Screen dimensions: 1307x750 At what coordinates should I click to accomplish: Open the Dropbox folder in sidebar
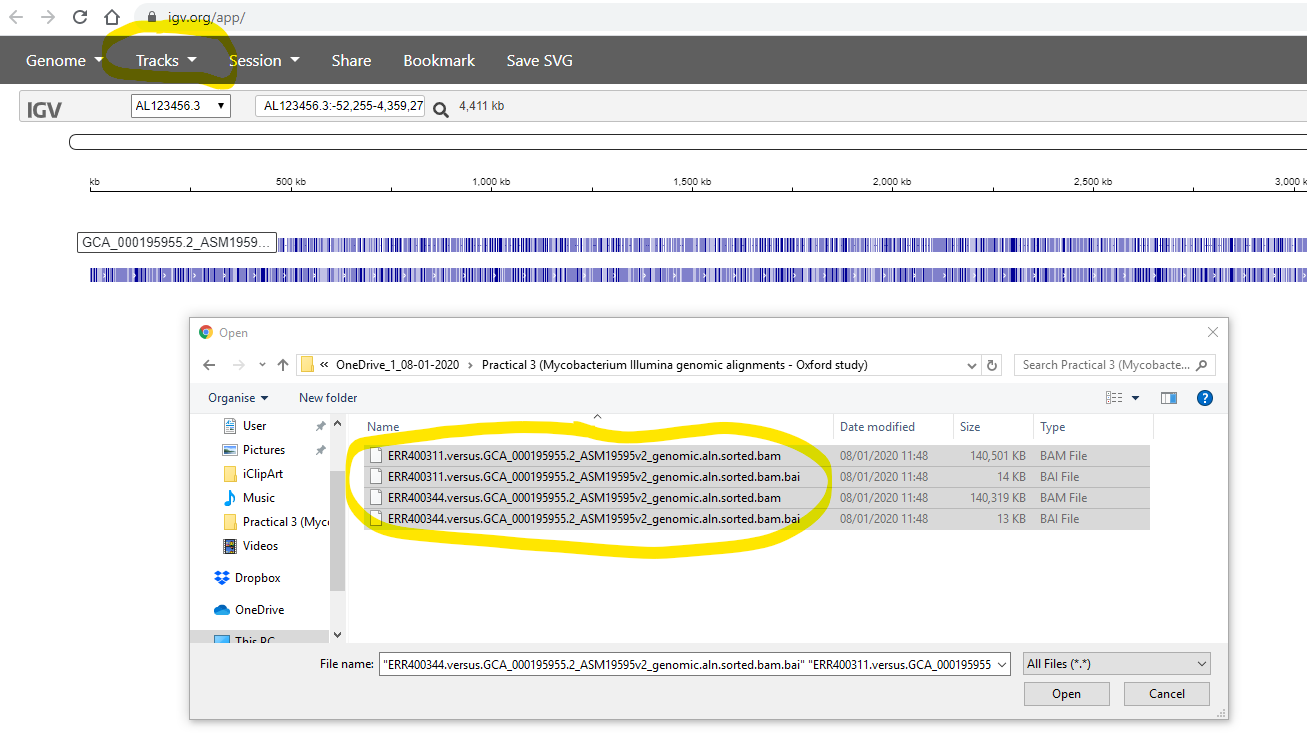click(x=257, y=578)
